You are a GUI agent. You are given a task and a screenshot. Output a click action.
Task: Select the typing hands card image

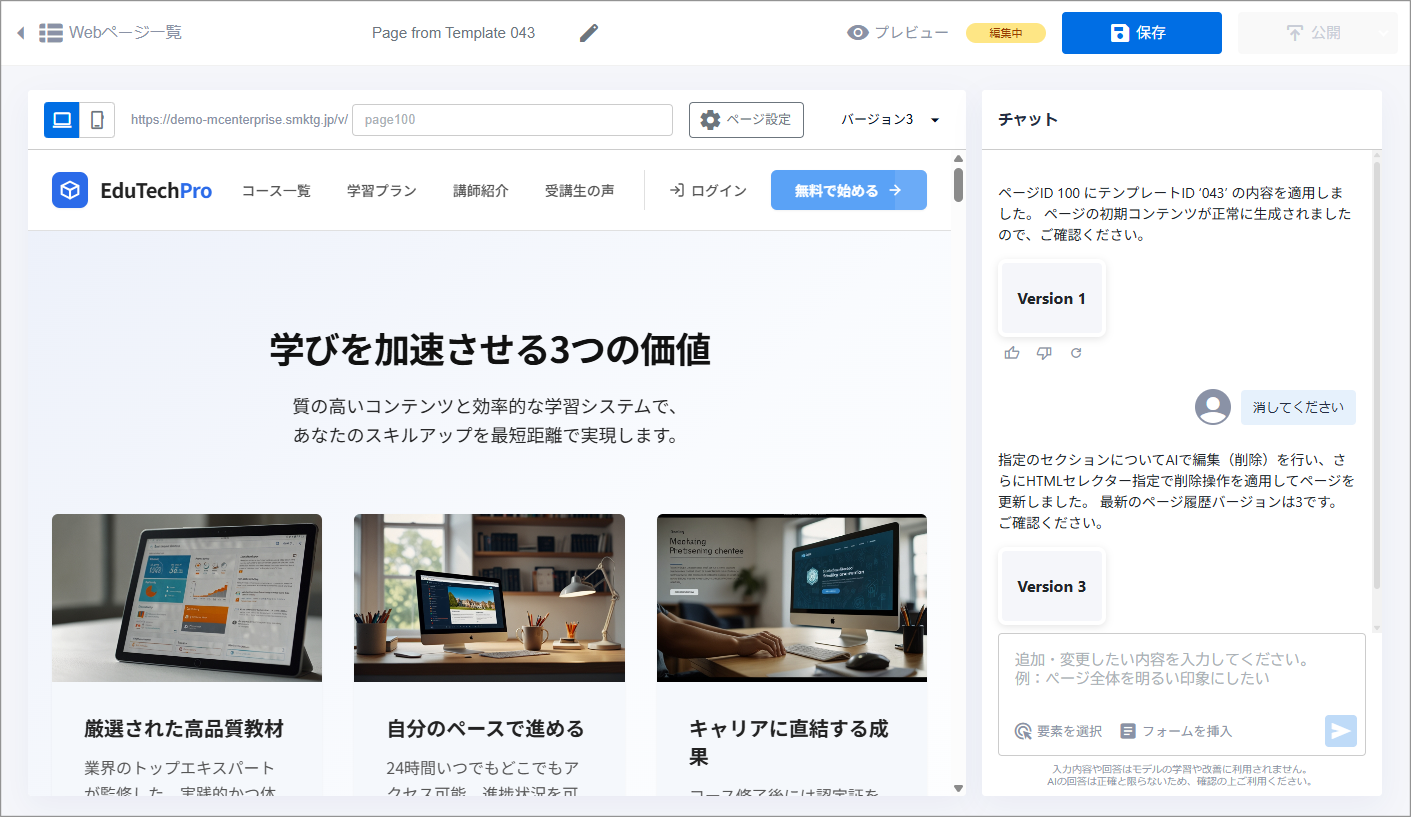point(792,598)
